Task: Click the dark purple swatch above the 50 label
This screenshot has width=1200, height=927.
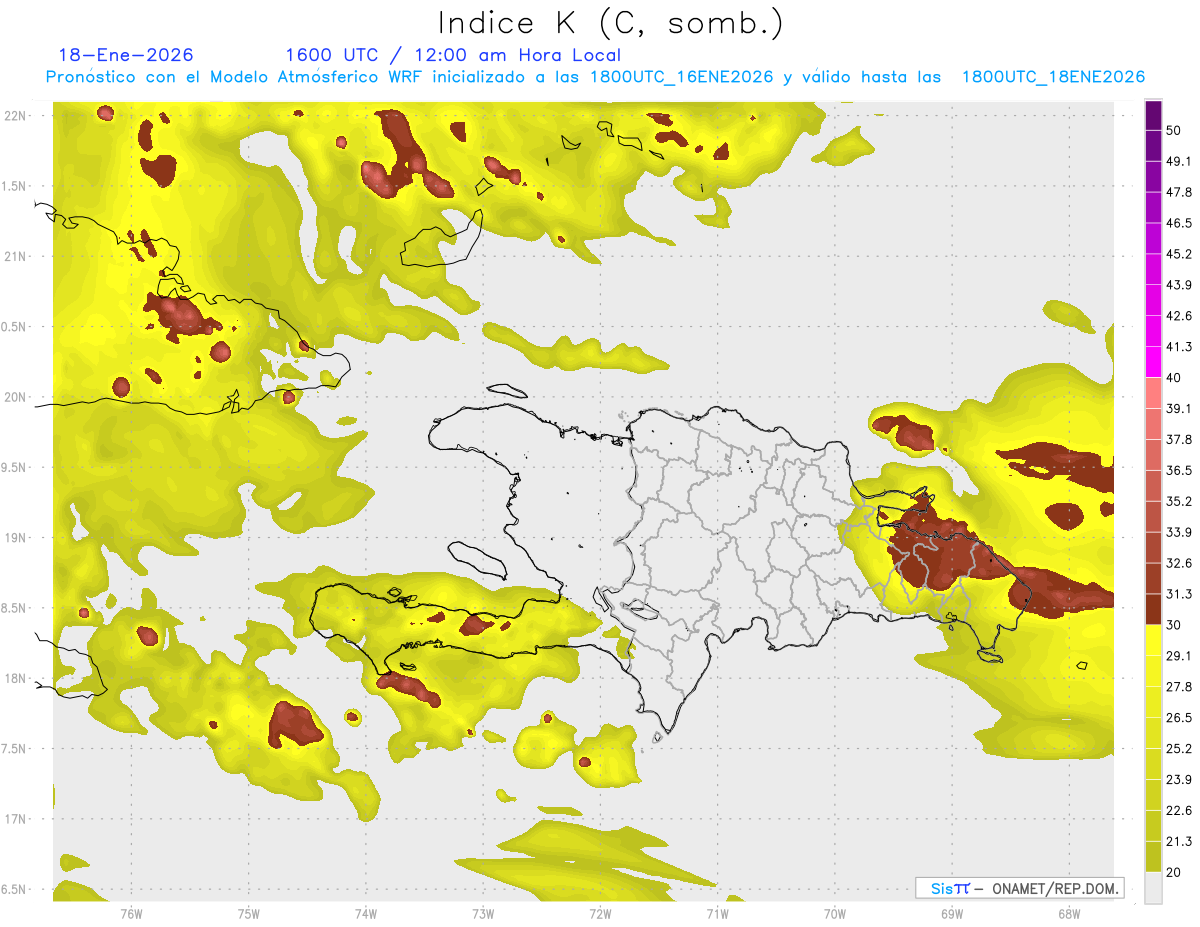Action: coord(1154,115)
